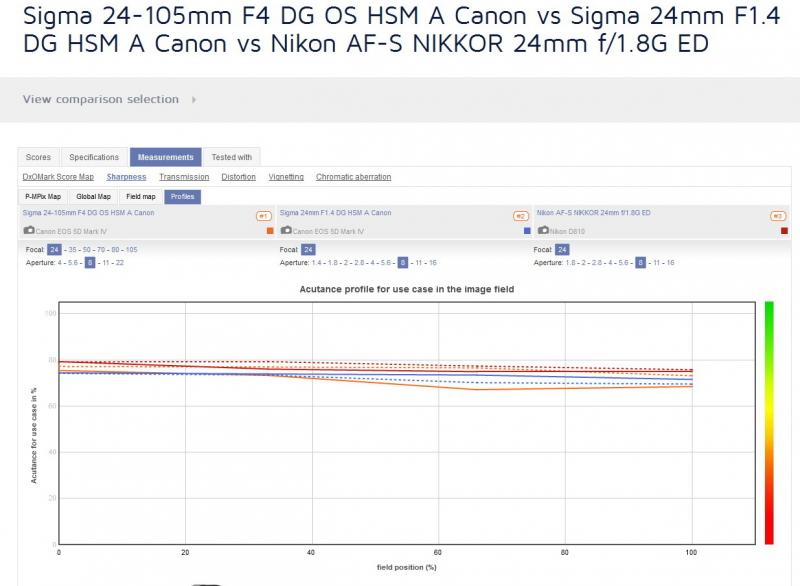
Task: Select the Measurements tab
Action: pyautogui.click(x=166, y=157)
